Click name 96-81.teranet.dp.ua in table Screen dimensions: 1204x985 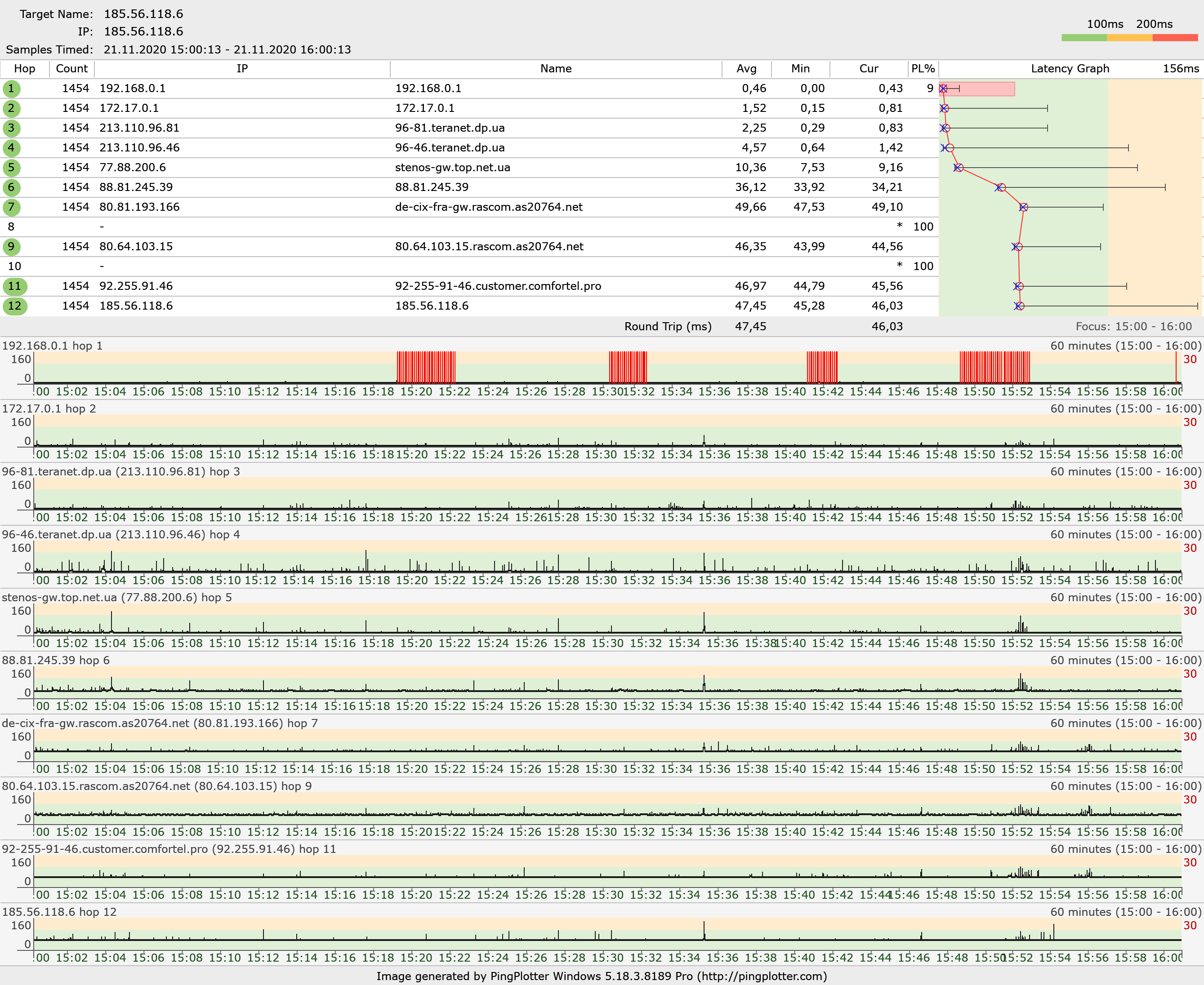click(x=450, y=128)
